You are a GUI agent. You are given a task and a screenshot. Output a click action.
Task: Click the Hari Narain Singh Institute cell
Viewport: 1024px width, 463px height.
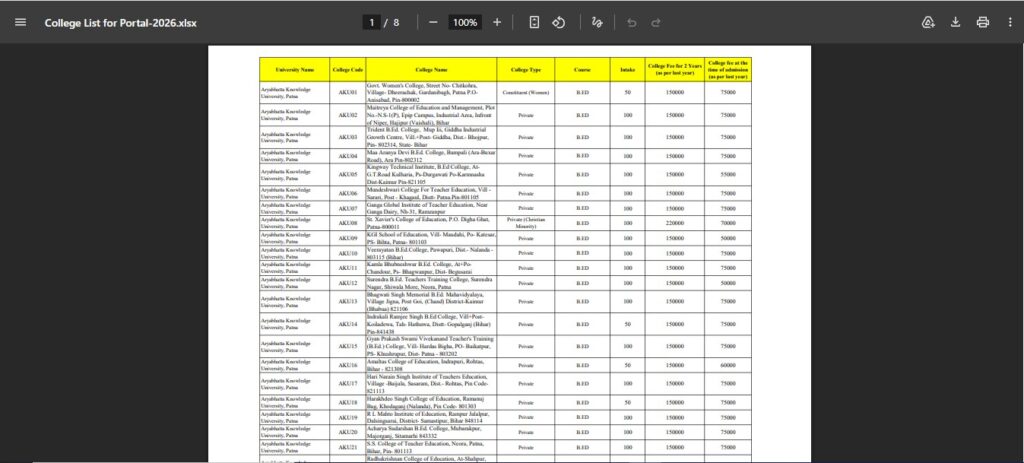(x=431, y=384)
